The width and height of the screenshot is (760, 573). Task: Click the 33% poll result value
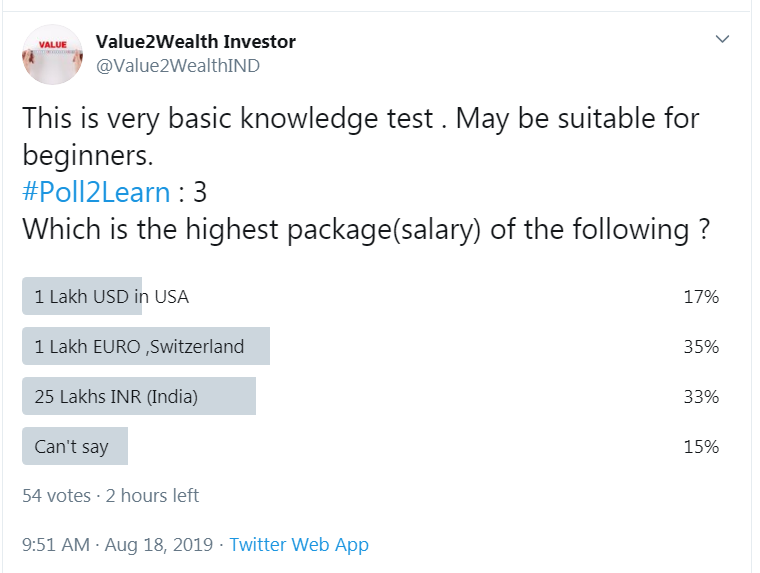[x=701, y=396]
